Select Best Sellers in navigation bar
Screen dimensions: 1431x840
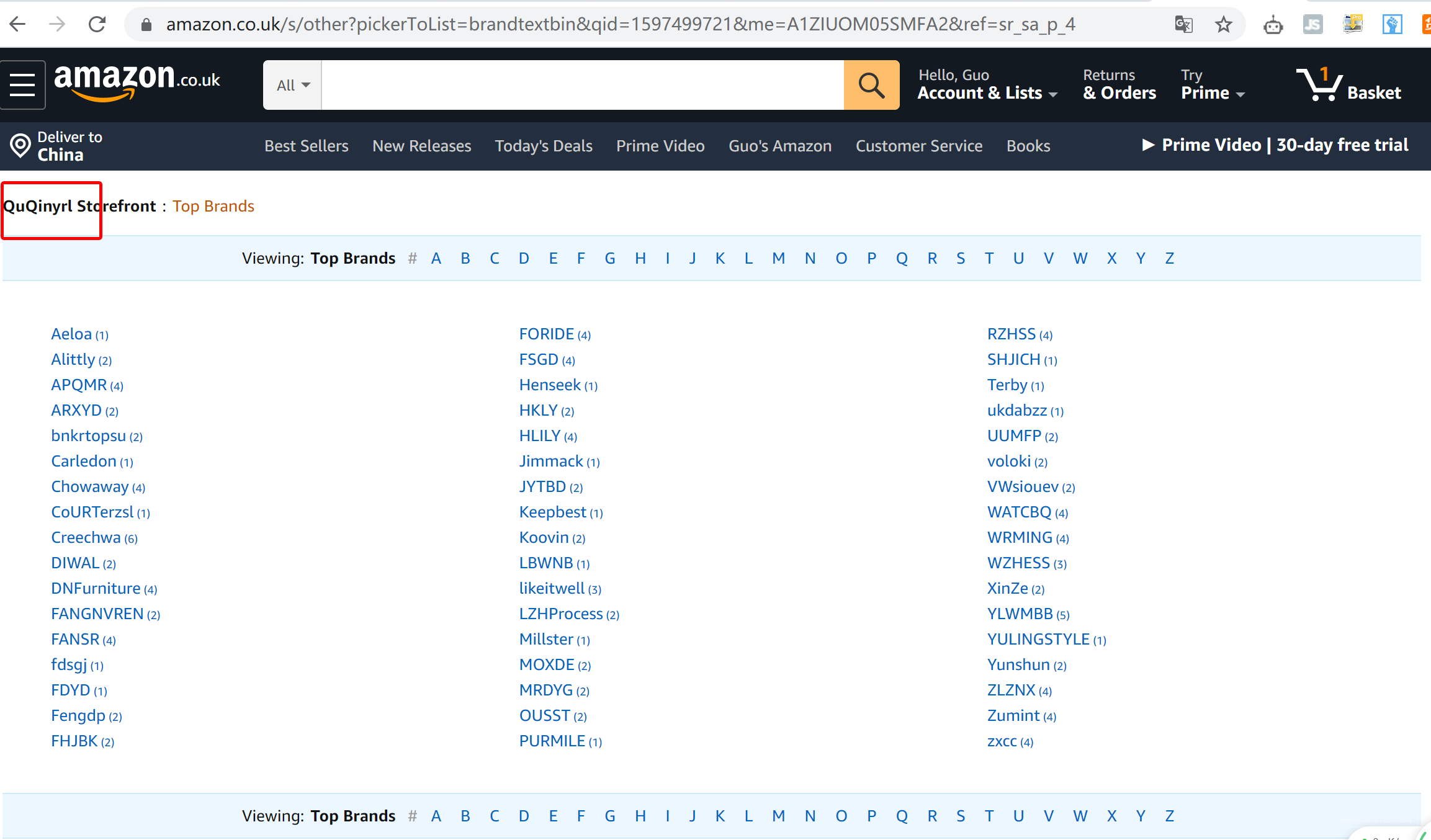click(306, 146)
